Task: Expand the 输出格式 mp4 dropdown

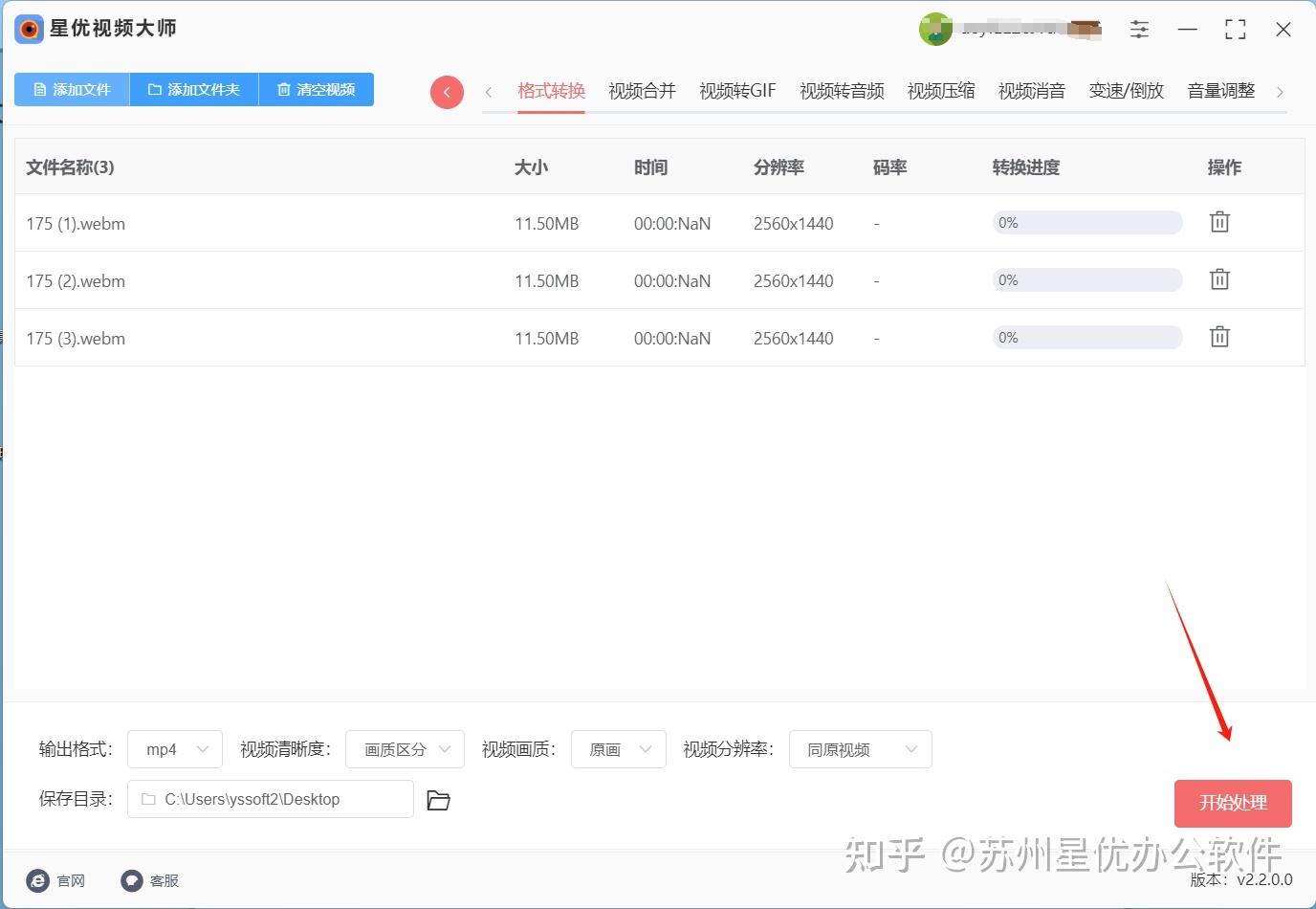Action: click(x=175, y=749)
